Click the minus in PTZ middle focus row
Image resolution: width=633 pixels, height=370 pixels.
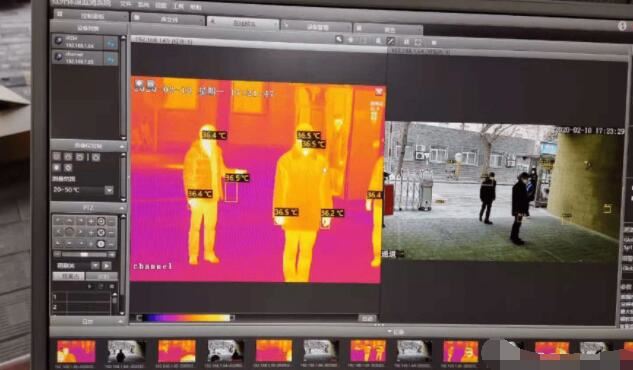pyautogui.click(x=111, y=232)
